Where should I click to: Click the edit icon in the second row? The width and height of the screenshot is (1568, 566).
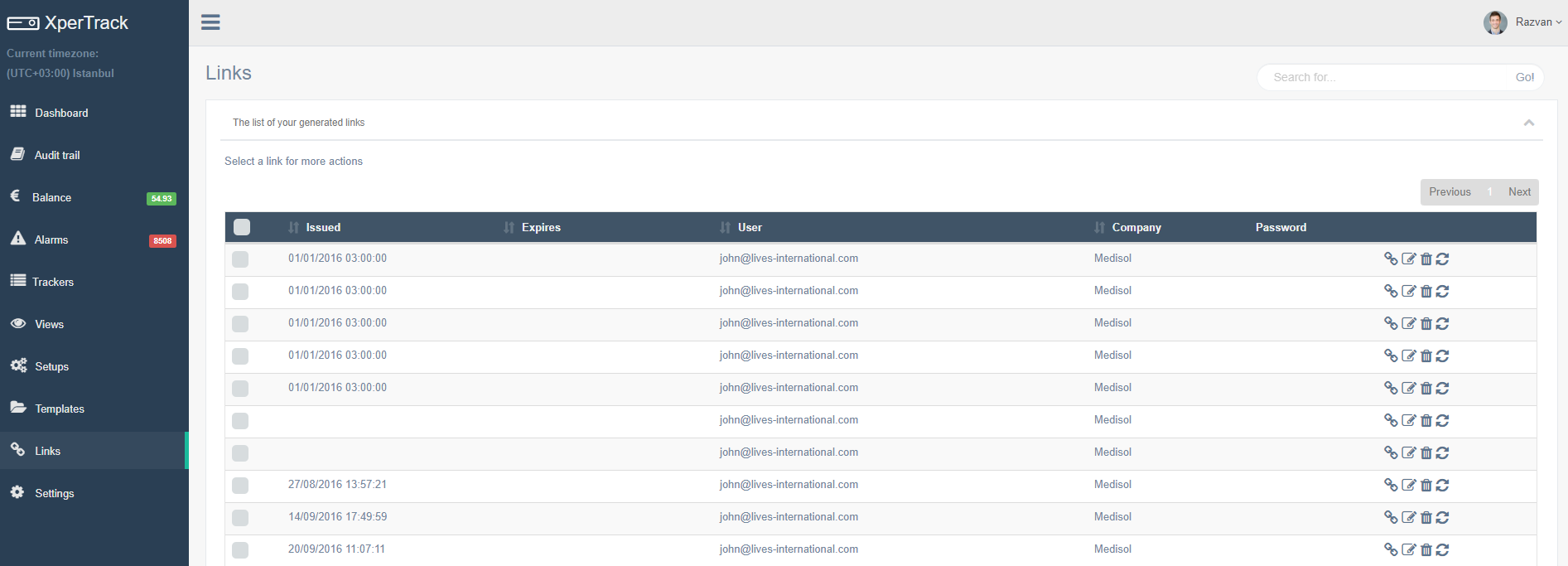coord(1408,292)
